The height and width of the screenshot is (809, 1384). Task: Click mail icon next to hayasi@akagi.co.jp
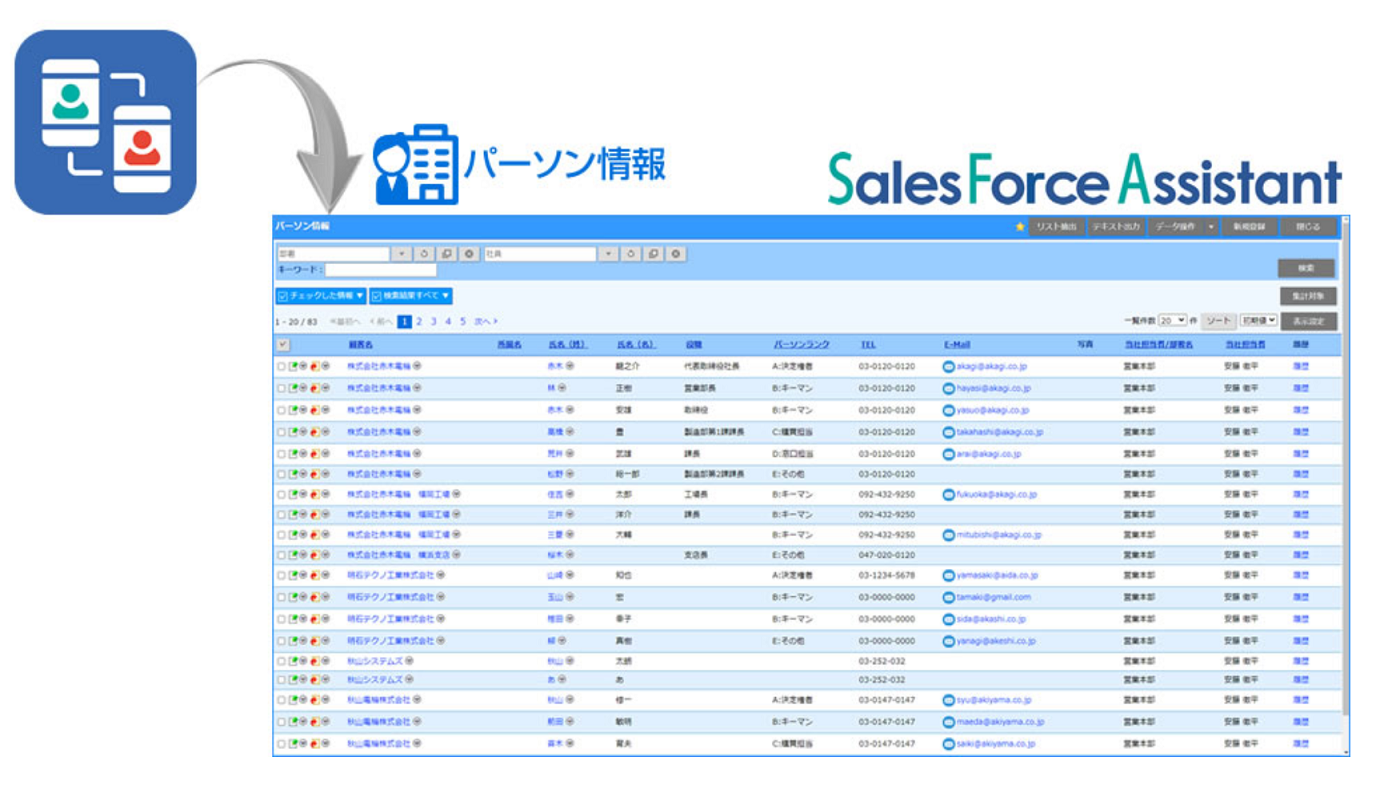[x=948, y=388]
